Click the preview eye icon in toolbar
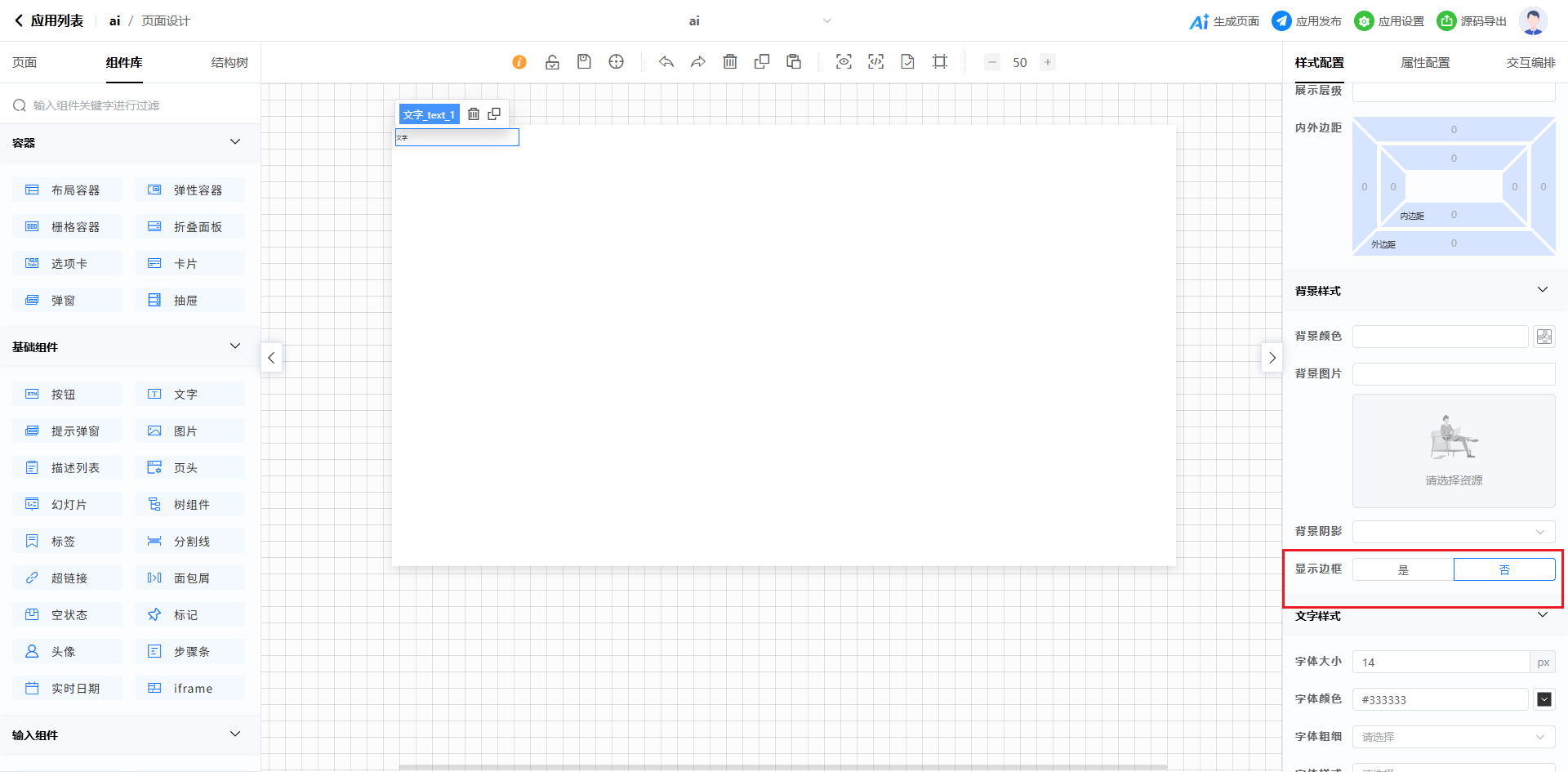1568x772 pixels. tap(844, 62)
